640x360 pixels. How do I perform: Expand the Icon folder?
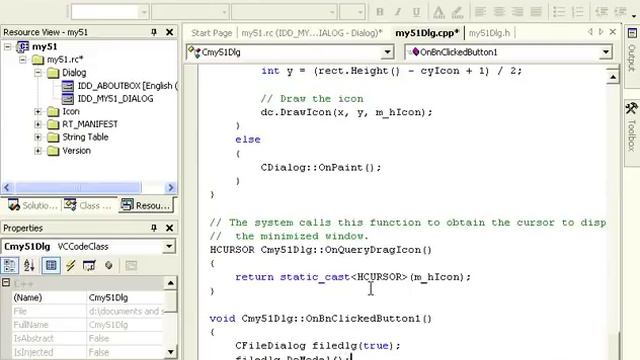pos(38,111)
